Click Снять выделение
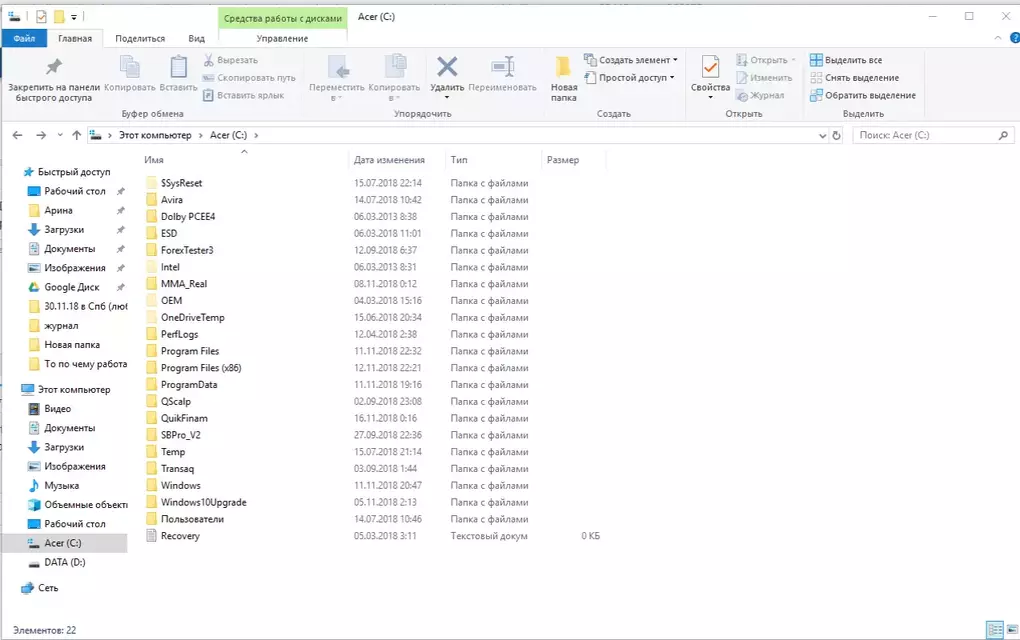This screenshot has width=1020, height=640. click(x=855, y=77)
